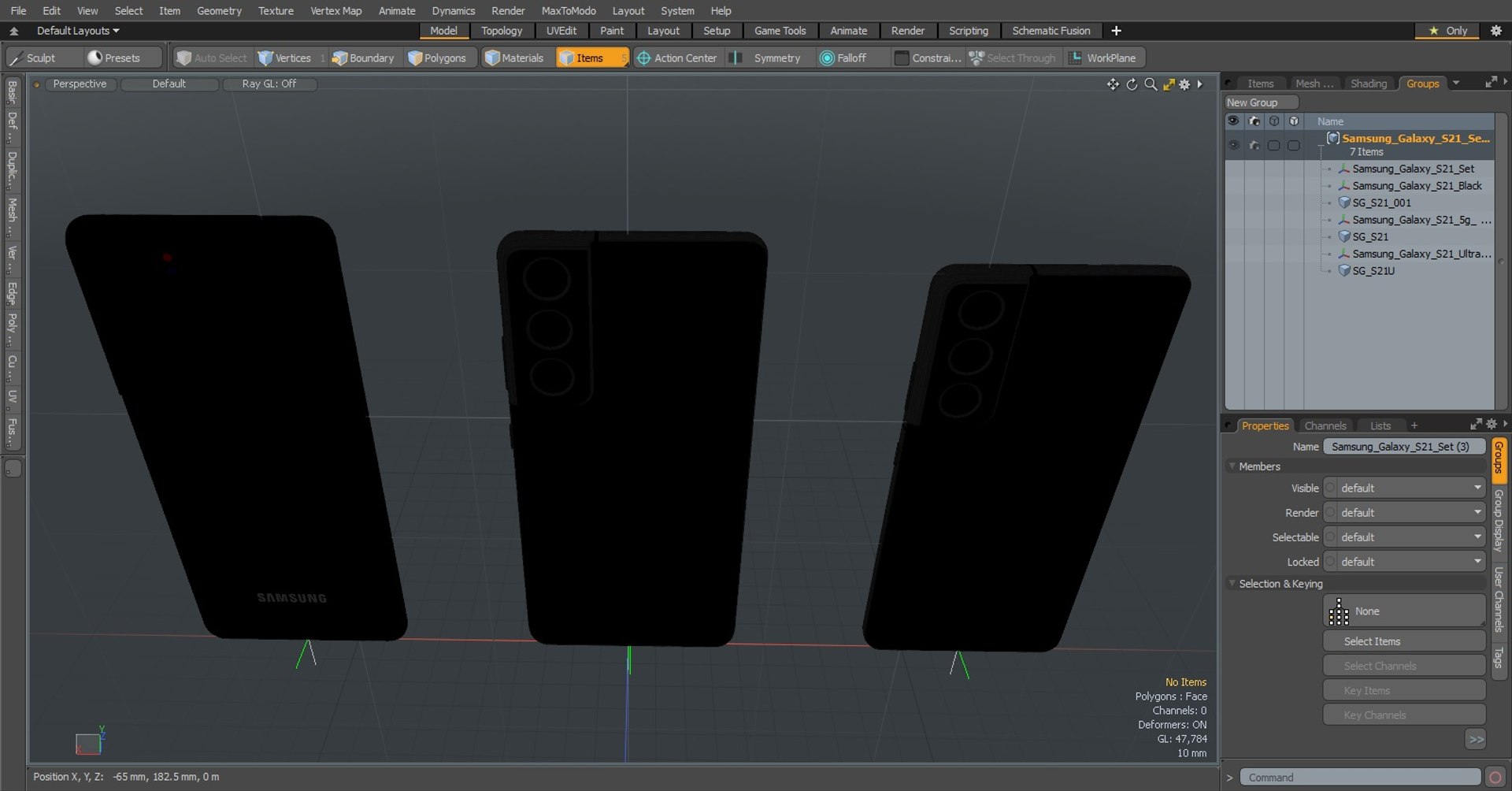
Task: Open the vertical Group Display tab
Action: click(1499, 520)
